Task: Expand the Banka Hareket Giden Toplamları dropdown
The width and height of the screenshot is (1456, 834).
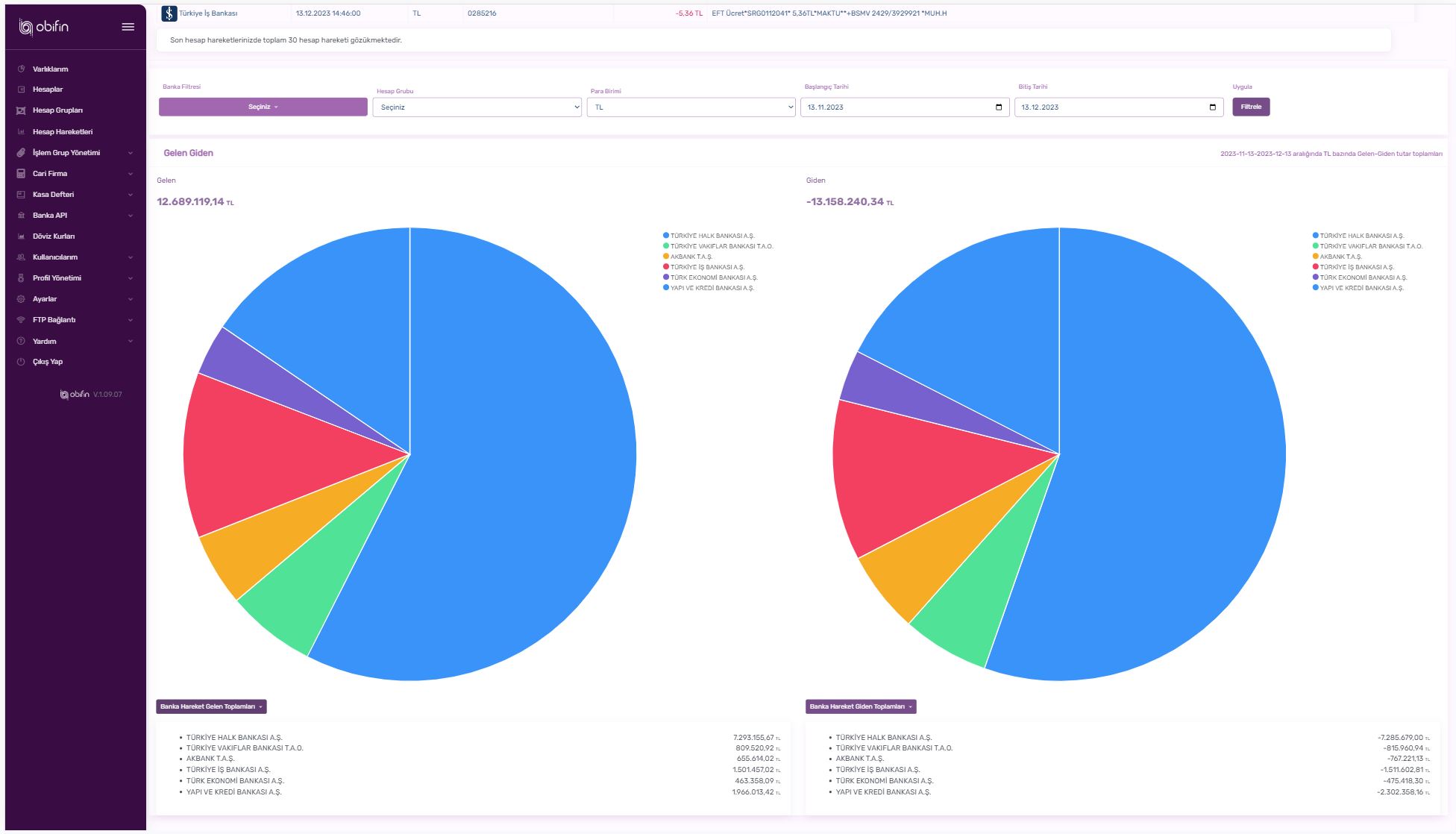Action: point(861,706)
